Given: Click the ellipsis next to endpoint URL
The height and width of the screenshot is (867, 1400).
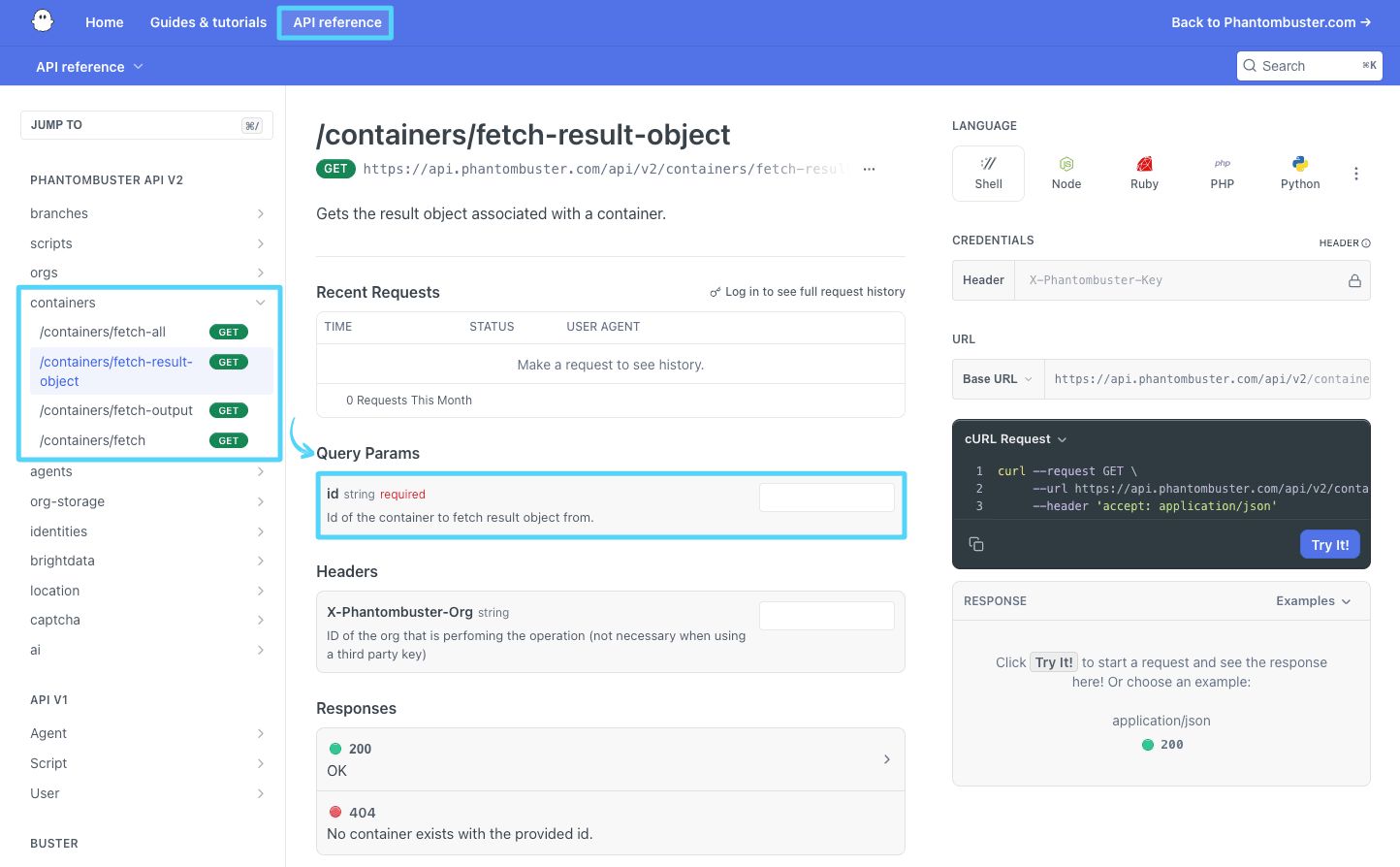Looking at the screenshot, I should 870,169.
